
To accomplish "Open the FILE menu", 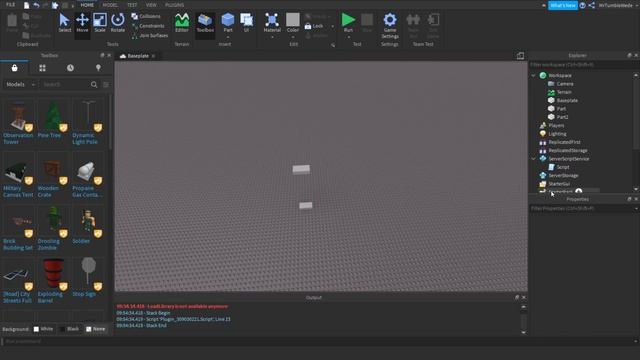I will click(x=10, y=5).
